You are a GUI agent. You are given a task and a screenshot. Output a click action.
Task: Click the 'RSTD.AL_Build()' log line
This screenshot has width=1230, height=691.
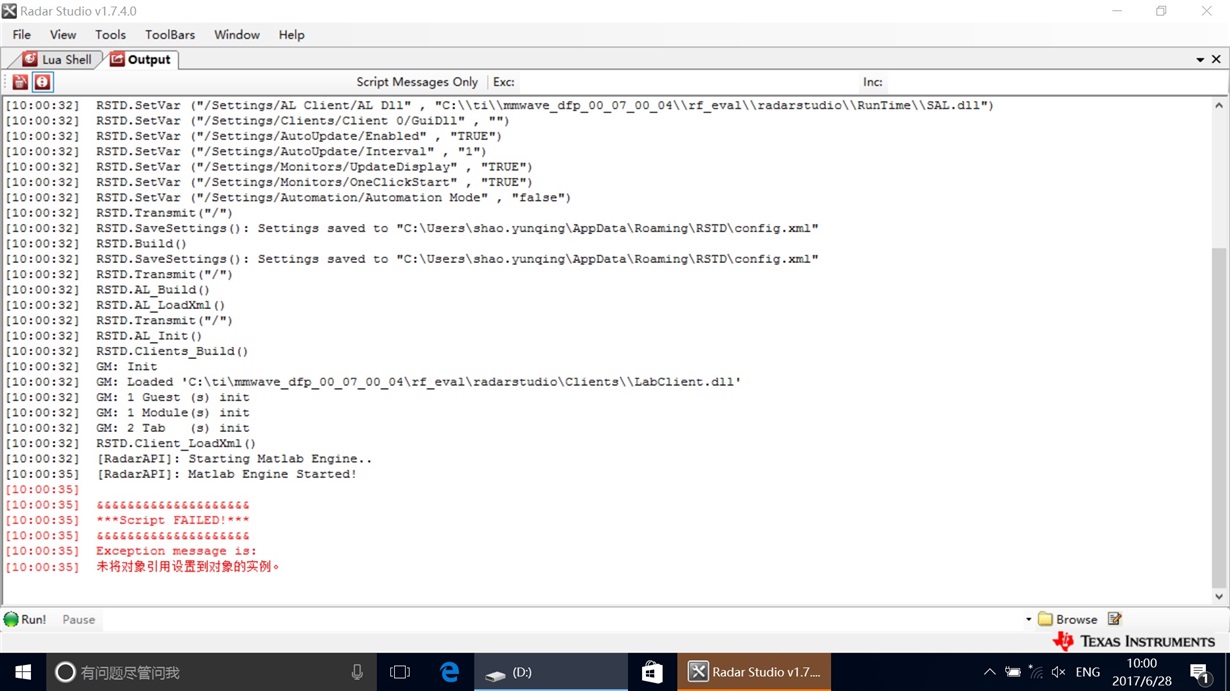pos(153,290)
